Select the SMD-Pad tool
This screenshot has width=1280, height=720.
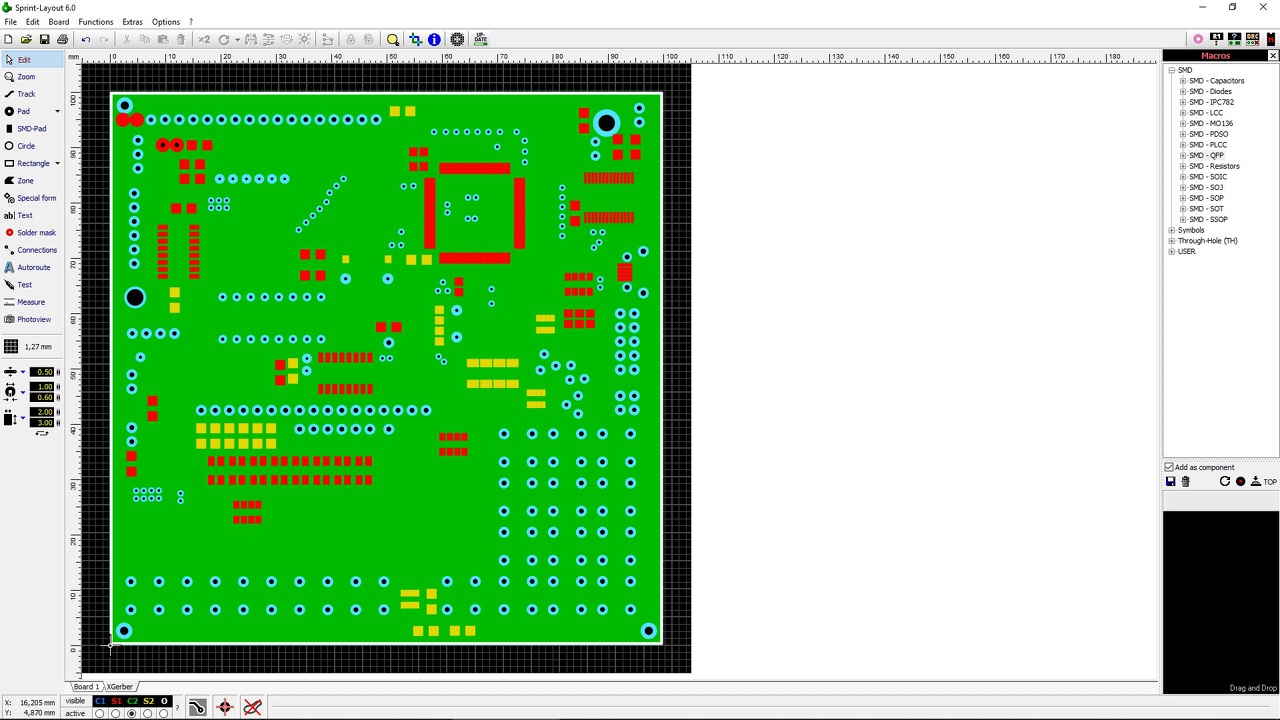click(32, 129)
